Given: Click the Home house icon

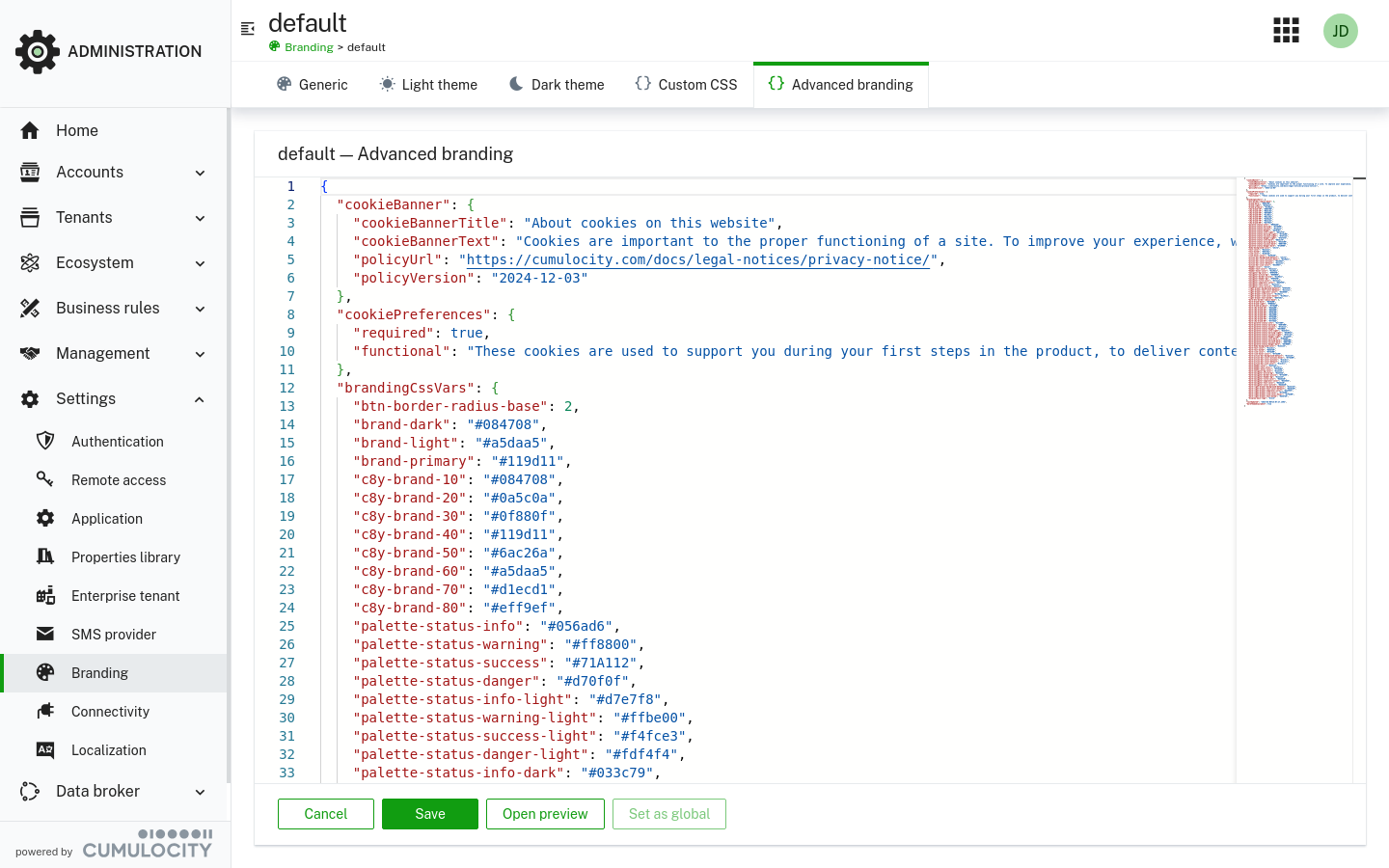Looking at the screenshot, I should 30,130.
